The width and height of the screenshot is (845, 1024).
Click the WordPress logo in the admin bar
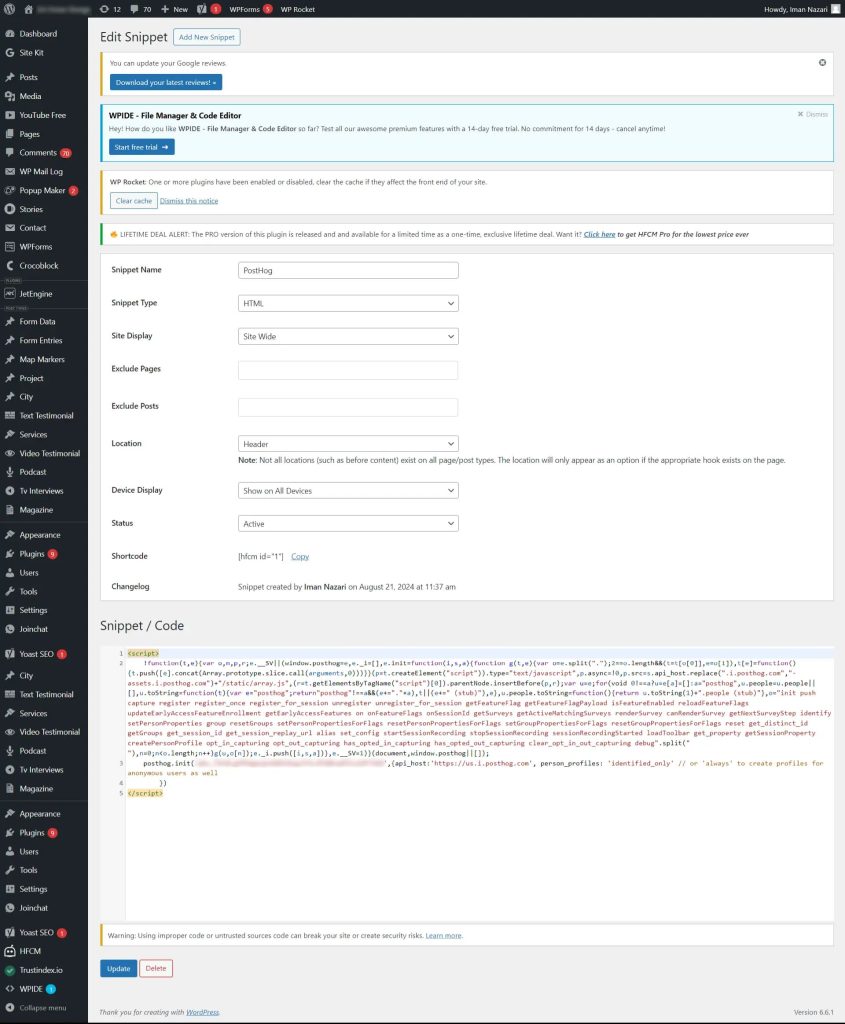10,9
